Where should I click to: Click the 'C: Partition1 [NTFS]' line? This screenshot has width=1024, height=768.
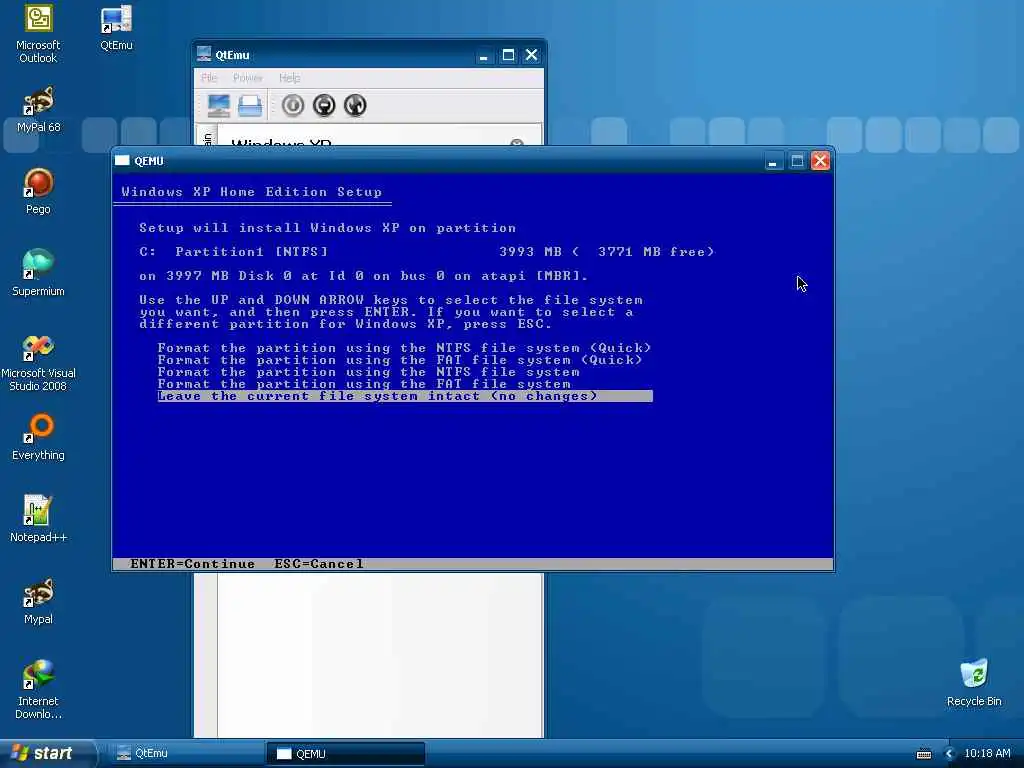426,251
